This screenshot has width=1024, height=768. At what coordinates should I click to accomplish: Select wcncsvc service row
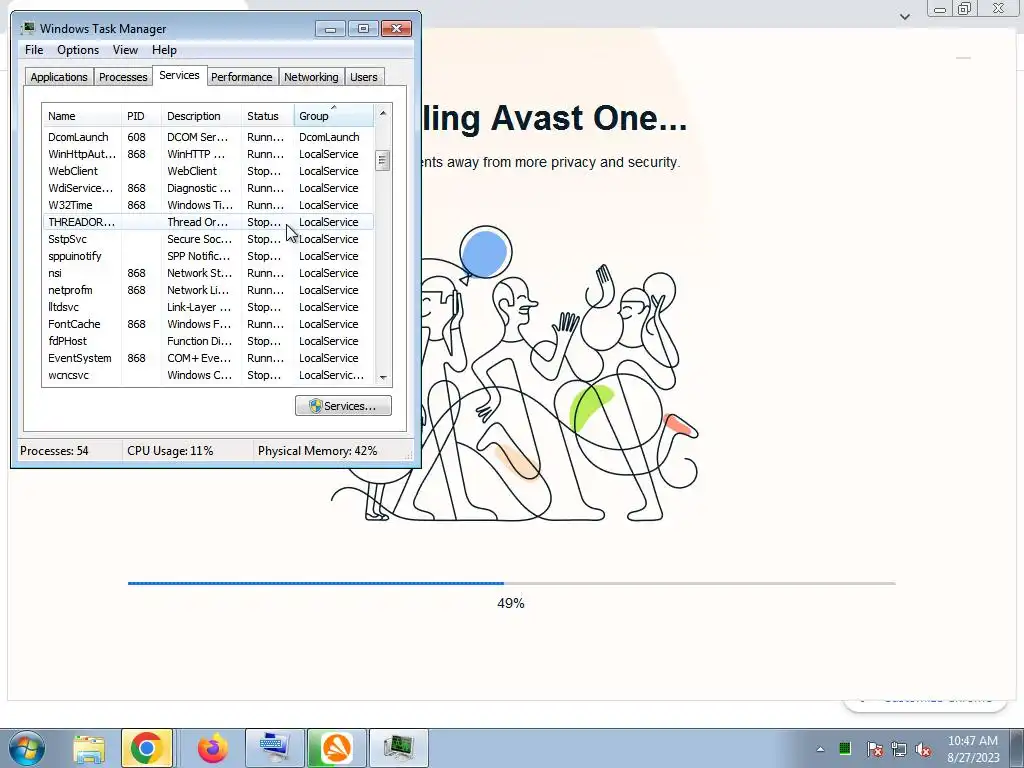tap(208, 375)
